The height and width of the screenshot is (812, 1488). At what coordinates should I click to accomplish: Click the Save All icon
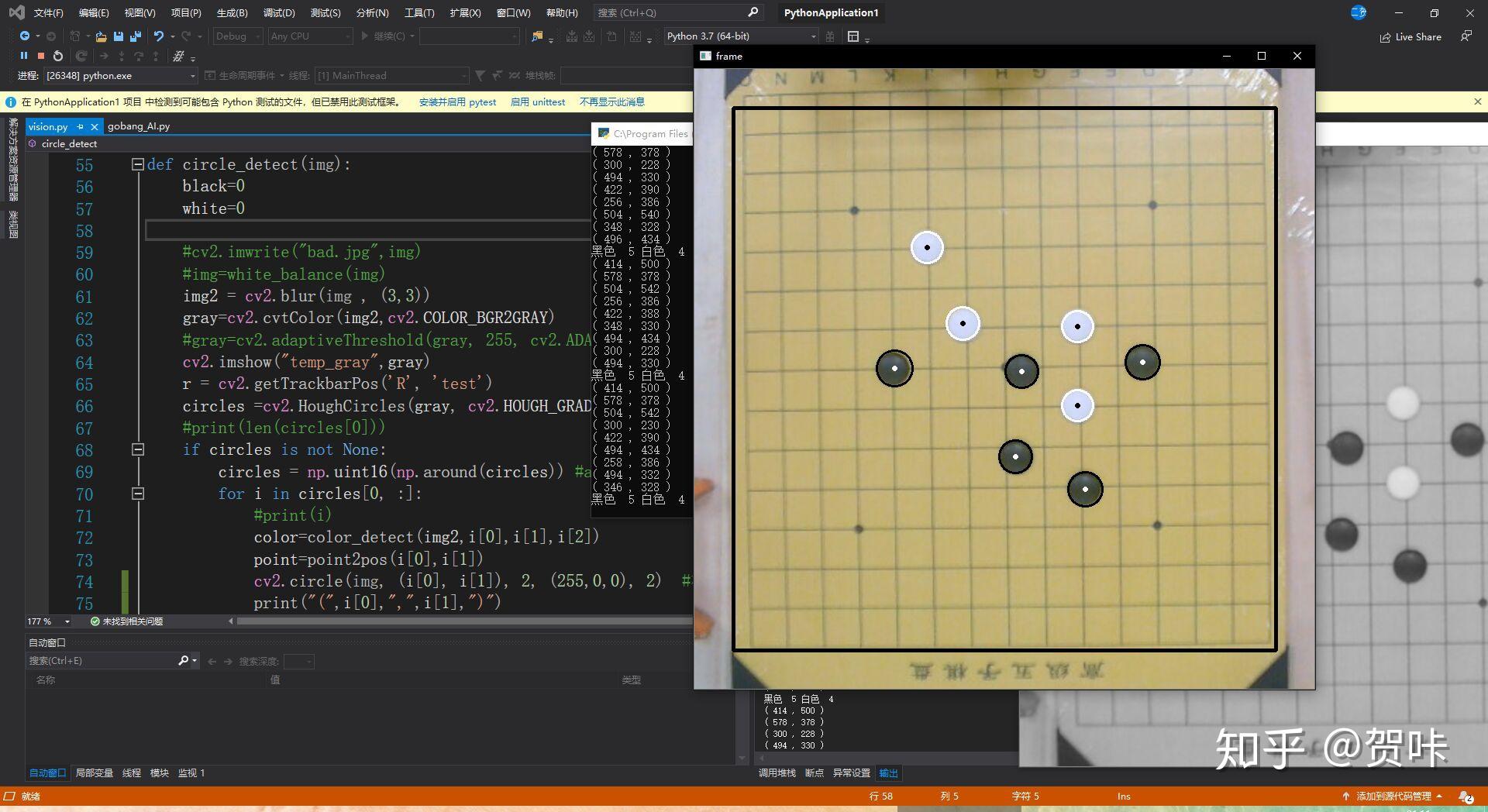click(135, 36)
